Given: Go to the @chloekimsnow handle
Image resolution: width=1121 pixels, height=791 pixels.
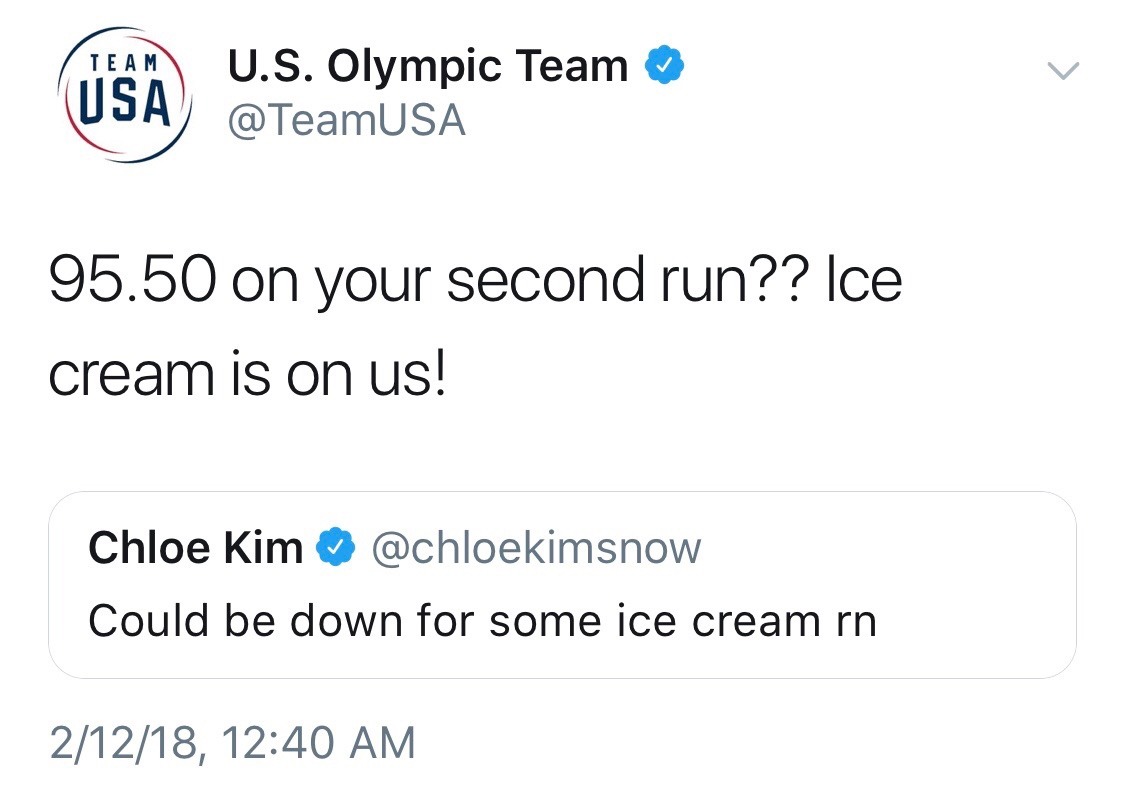Looking at the screenshot, I should click(x=536, y=548).
